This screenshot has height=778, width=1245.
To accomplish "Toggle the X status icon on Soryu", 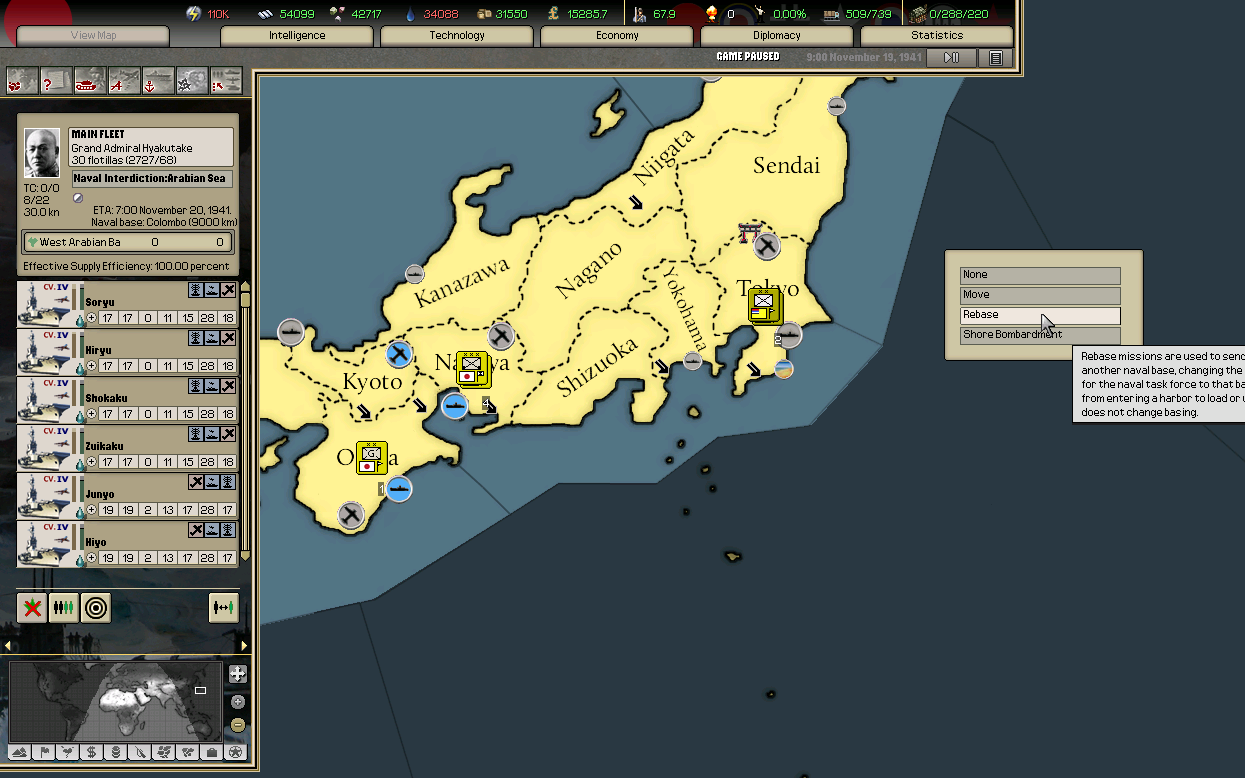I will (x=229, y=290).
